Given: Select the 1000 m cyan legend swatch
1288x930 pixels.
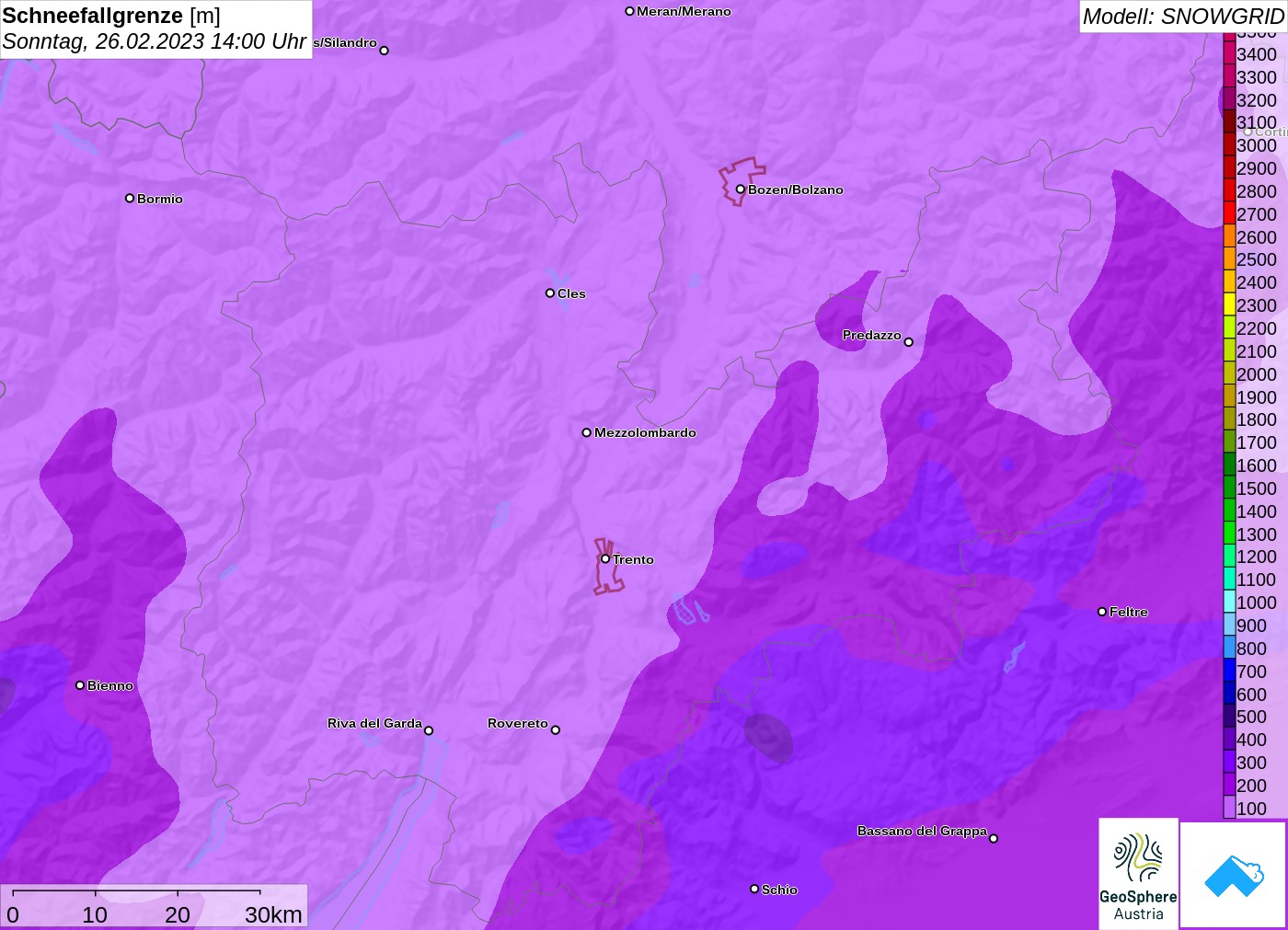Looking at the screenshot, I should pos(1229,602).
